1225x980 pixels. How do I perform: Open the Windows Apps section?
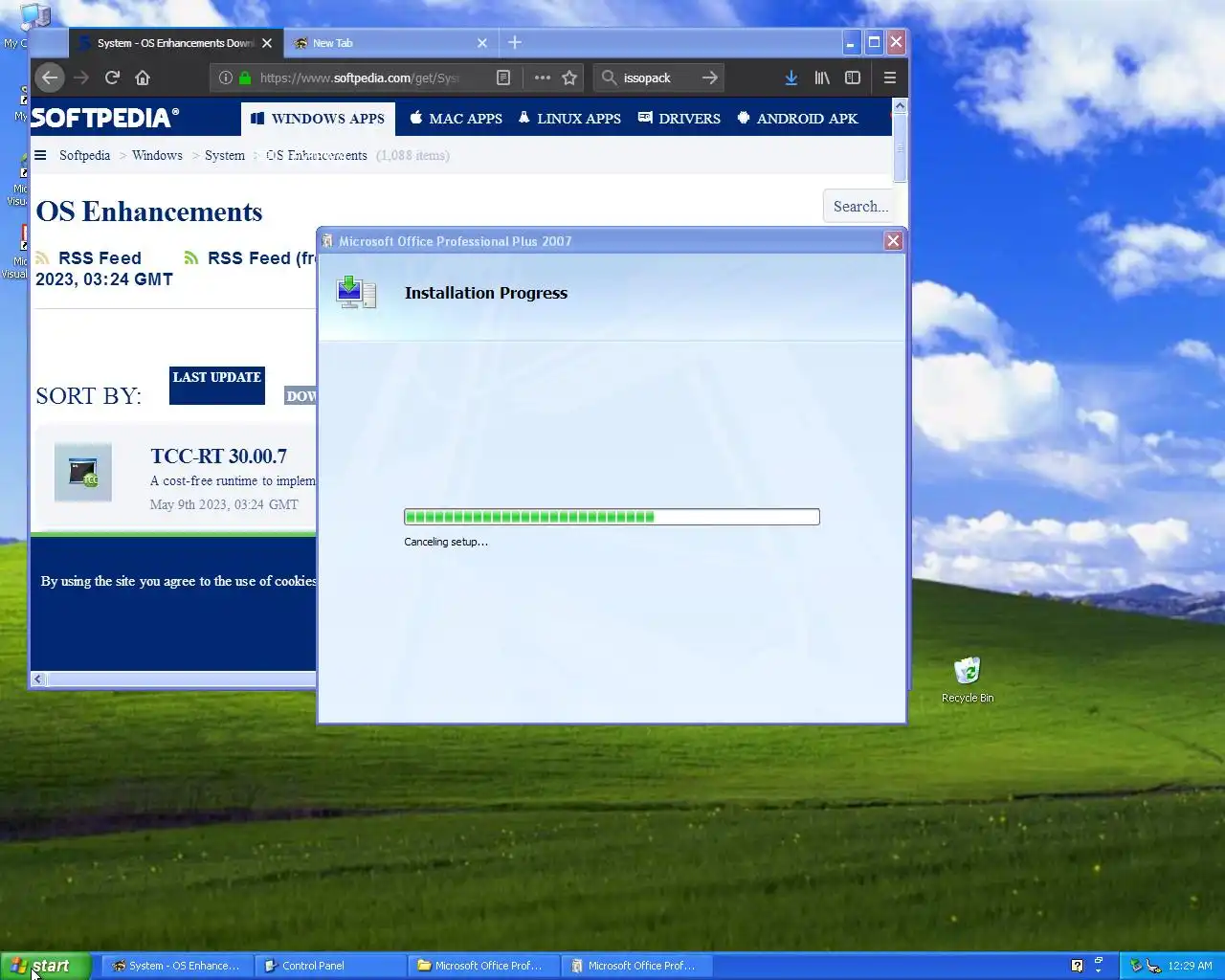pyautogui.click(x=318, y=119)
